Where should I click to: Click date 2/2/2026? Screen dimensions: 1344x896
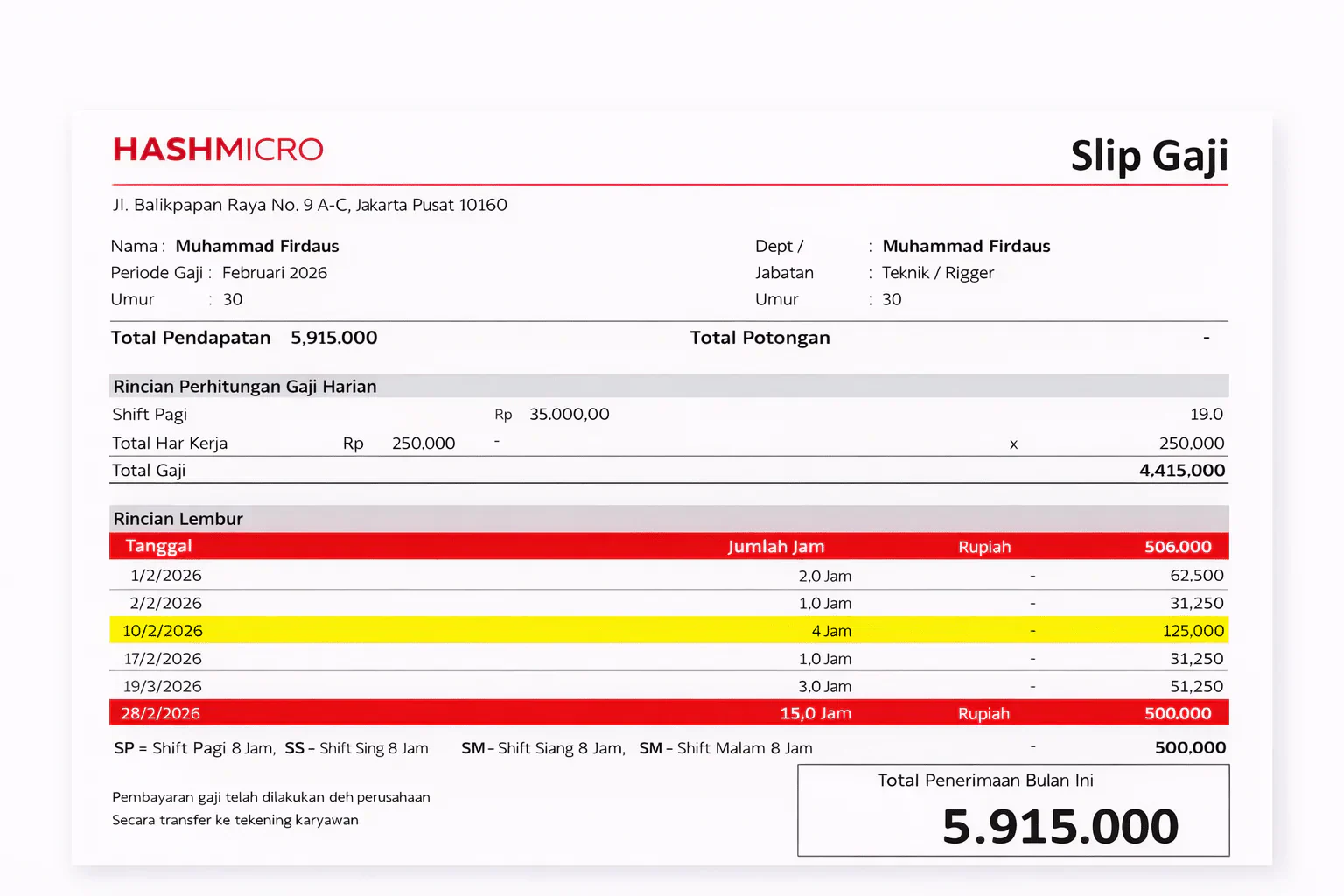coord(166,604)
